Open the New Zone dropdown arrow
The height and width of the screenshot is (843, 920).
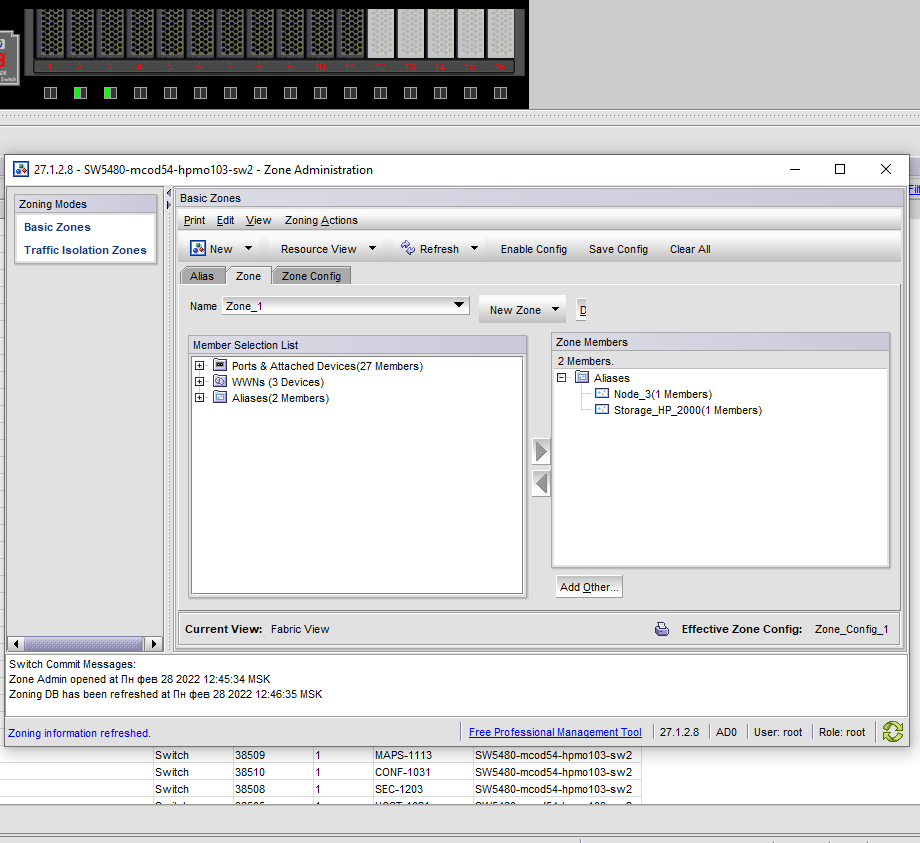(x=555, y=309)
